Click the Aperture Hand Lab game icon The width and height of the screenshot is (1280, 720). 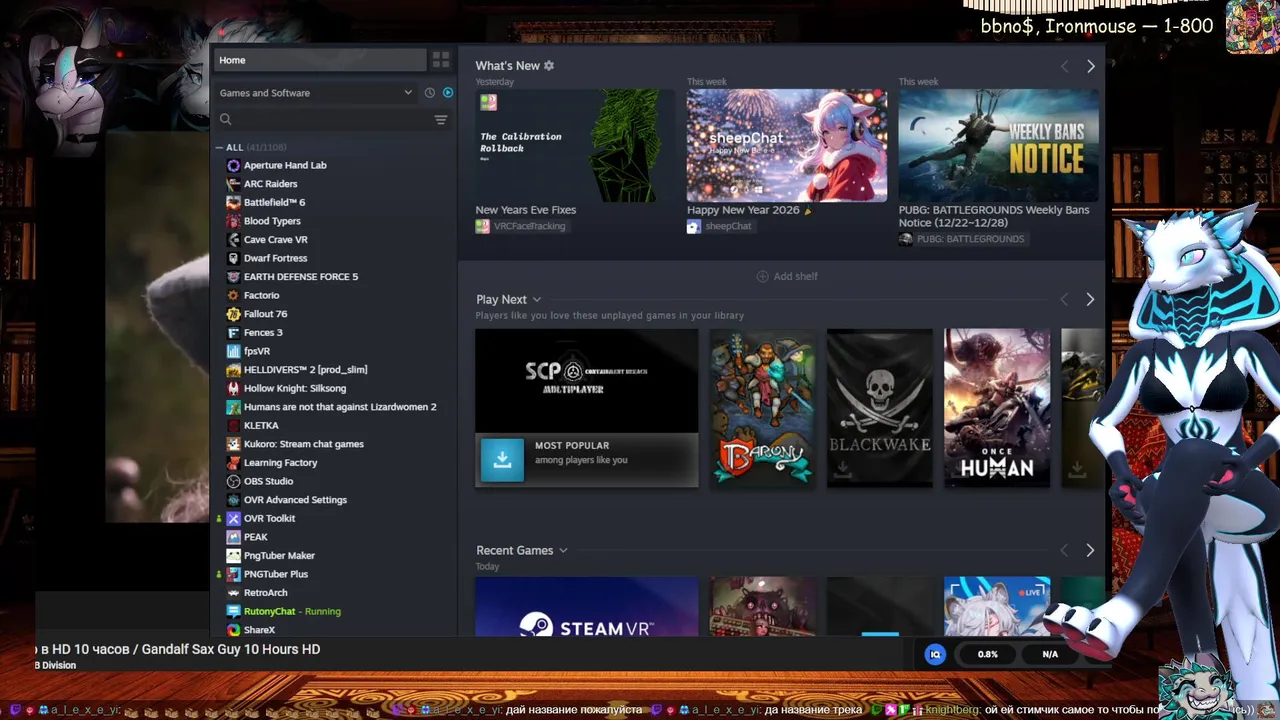233,165
